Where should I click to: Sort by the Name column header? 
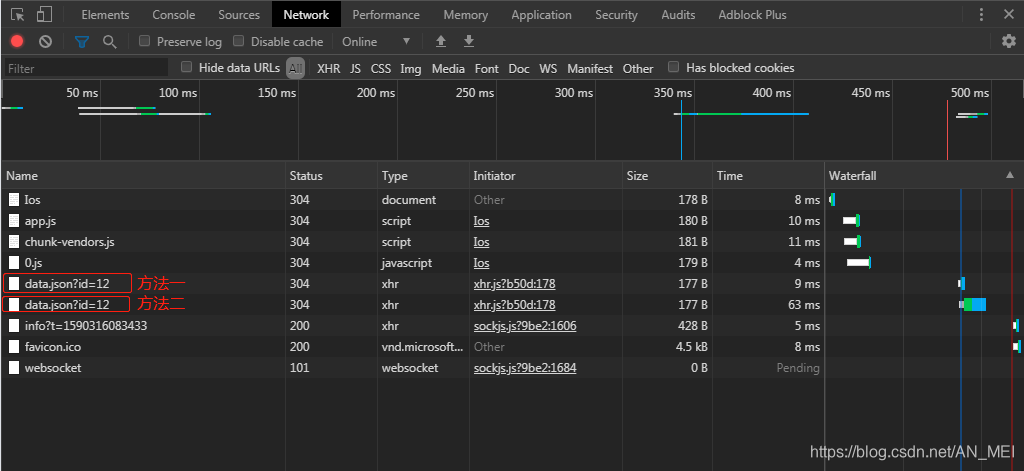pyautogui.click(x=143, y=176)
